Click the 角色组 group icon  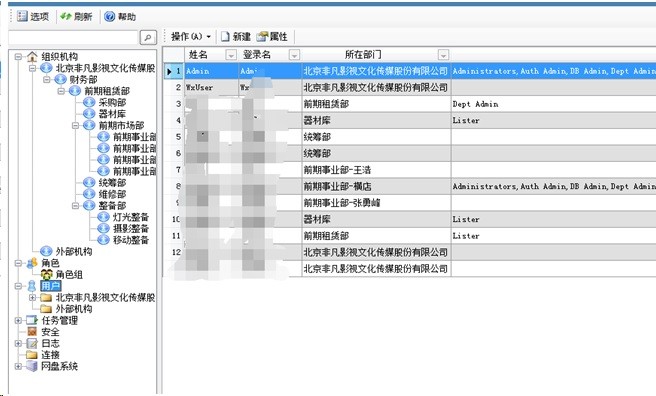click(x=46, y=274)
